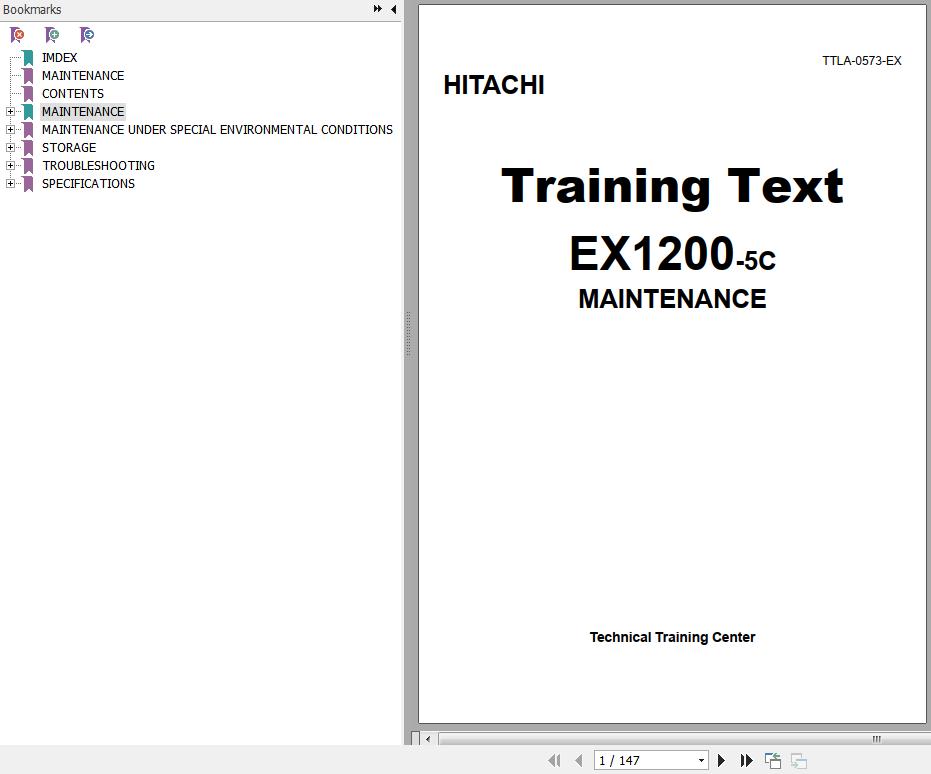
Task: Click the previous view icon
Action: (x=772, y=760)
